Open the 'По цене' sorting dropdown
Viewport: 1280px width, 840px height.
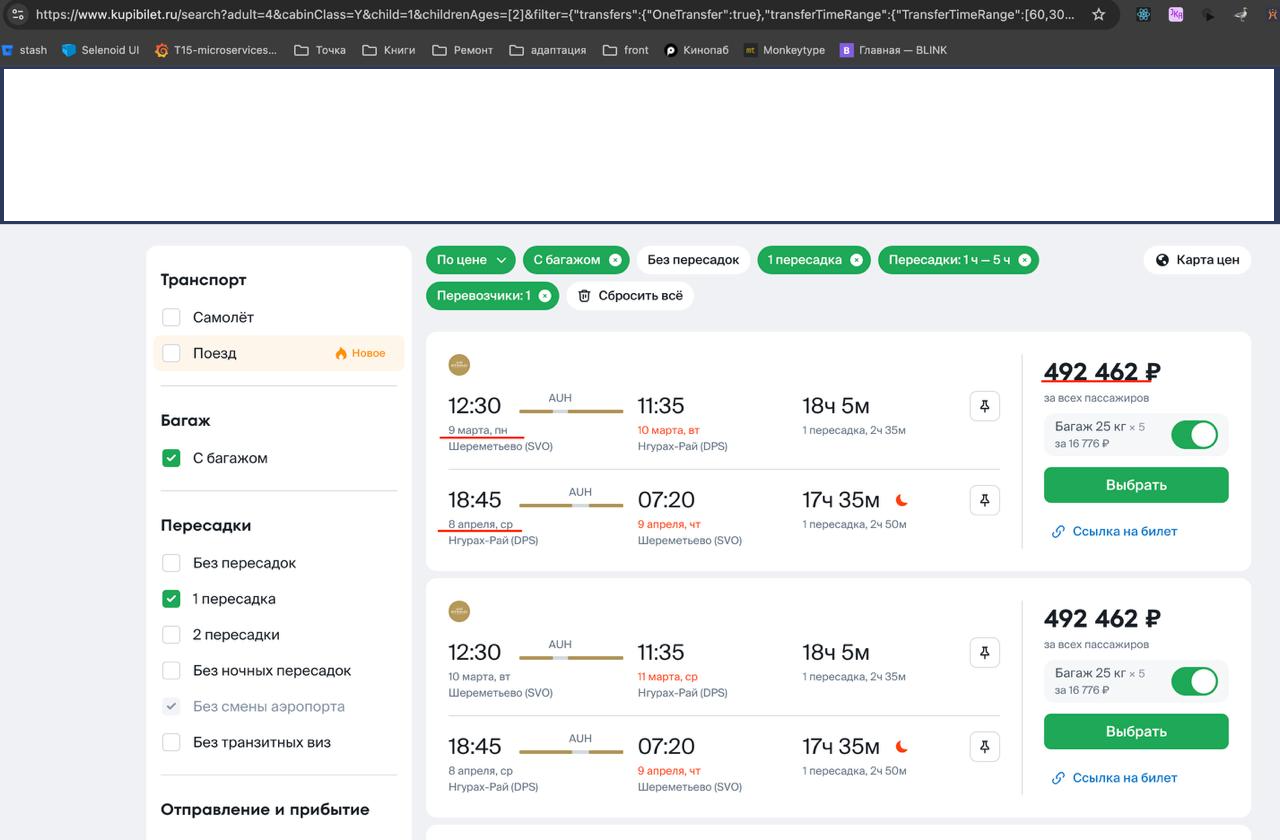(471, 260)
